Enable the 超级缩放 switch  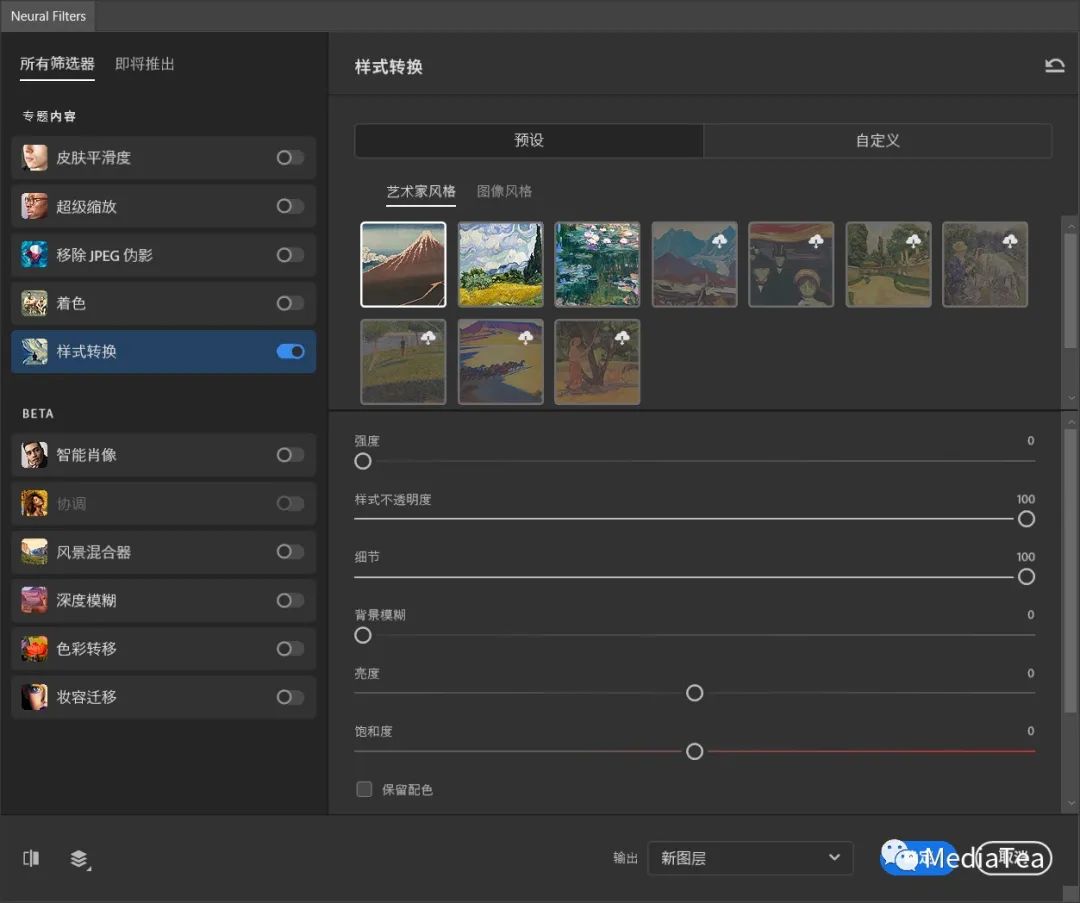pos(290,206)
